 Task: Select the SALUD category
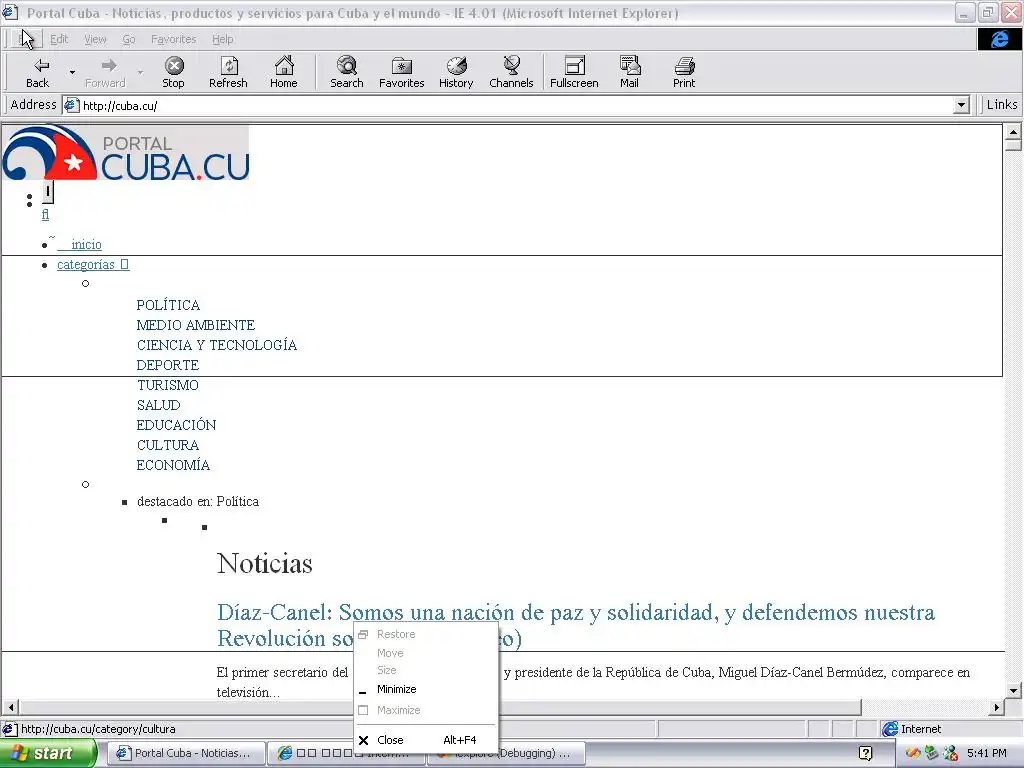[x=158, y=405]
